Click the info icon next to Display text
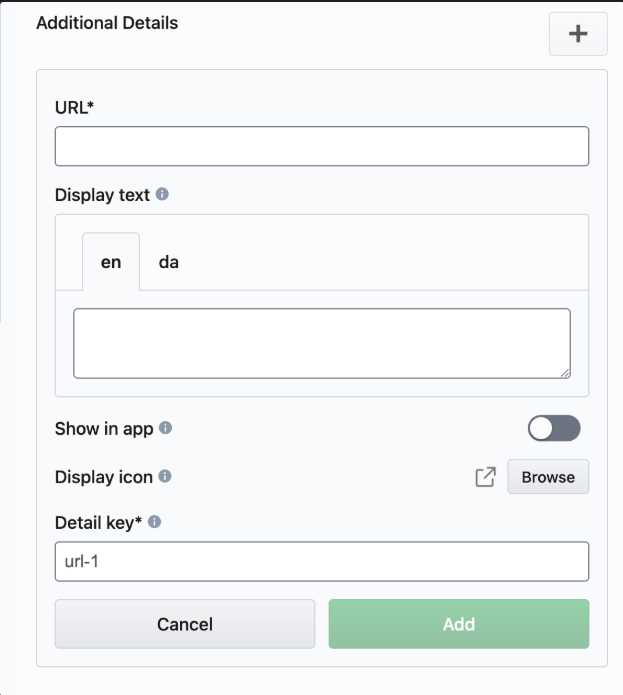The height and width of the screenshot is (695, 623). click(x=162, y=194)
